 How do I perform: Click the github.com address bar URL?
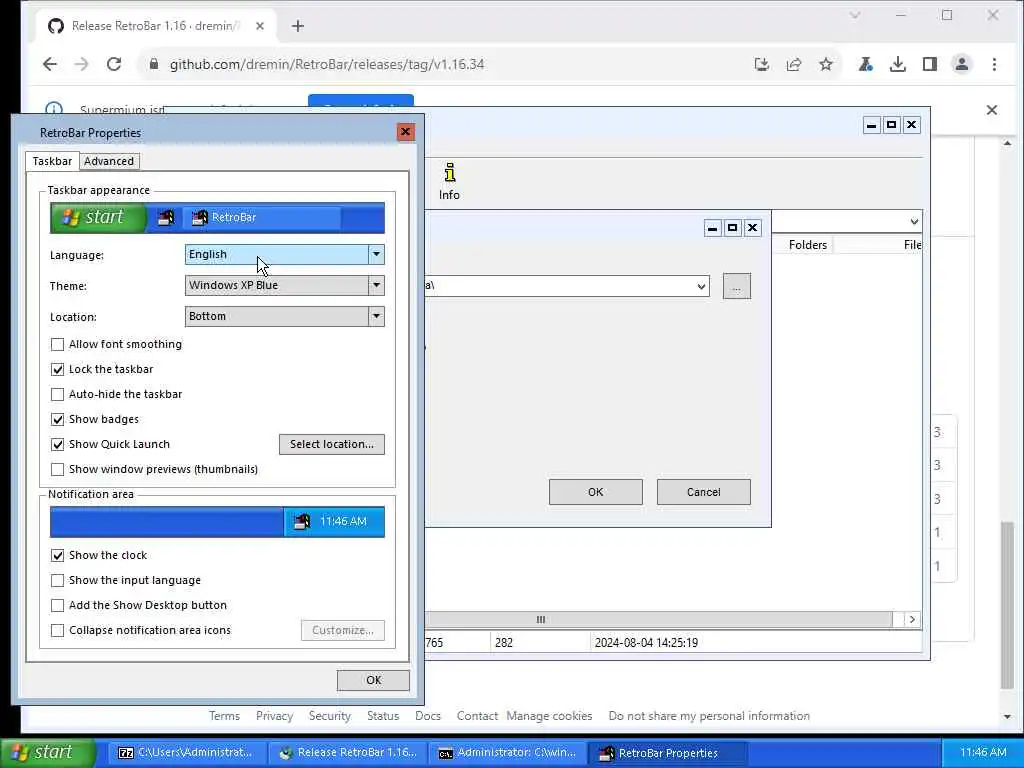coord(327,64)
